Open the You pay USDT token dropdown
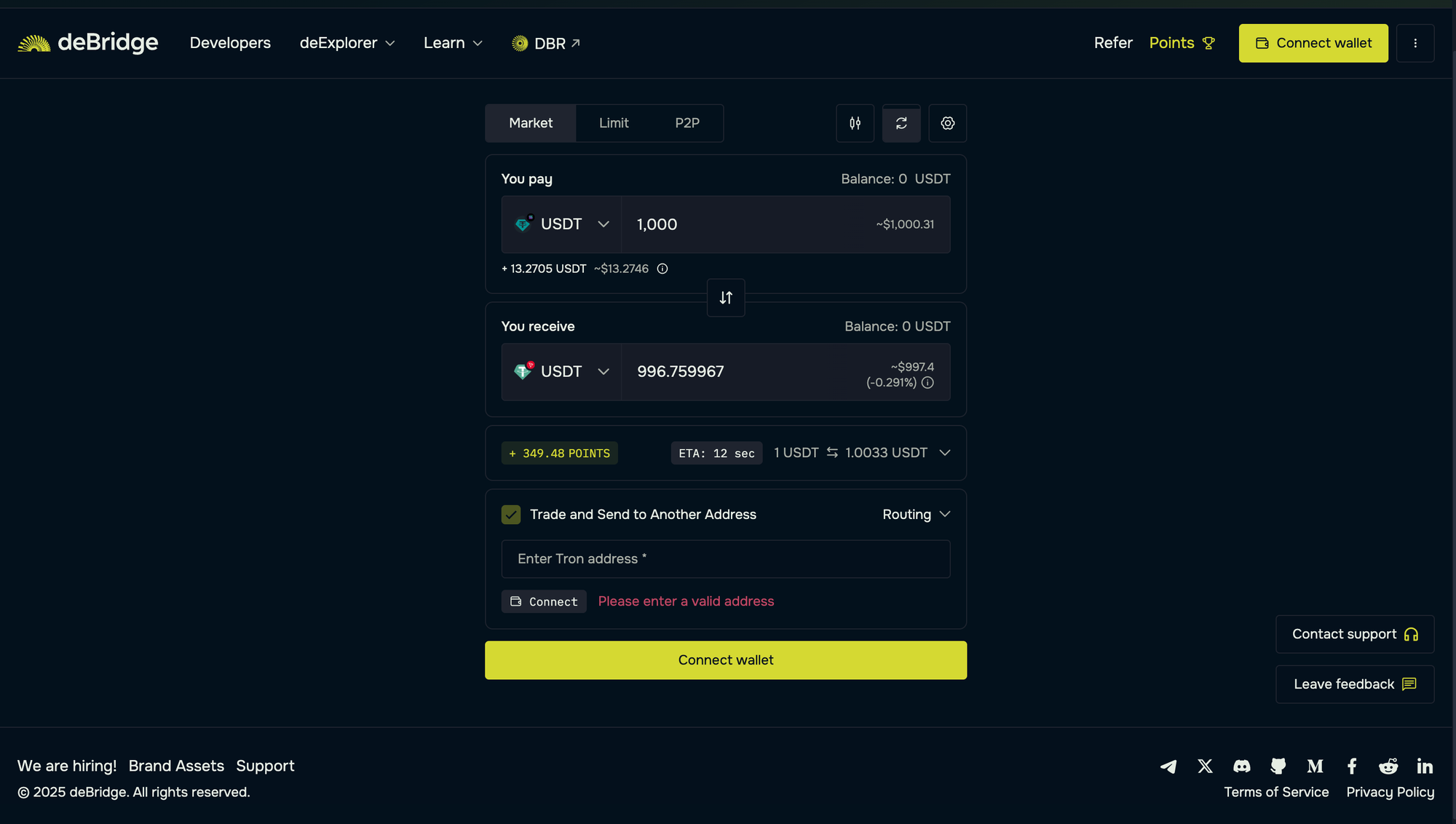1456x824 pixels. pyautogui.click(x=561, y=224)
